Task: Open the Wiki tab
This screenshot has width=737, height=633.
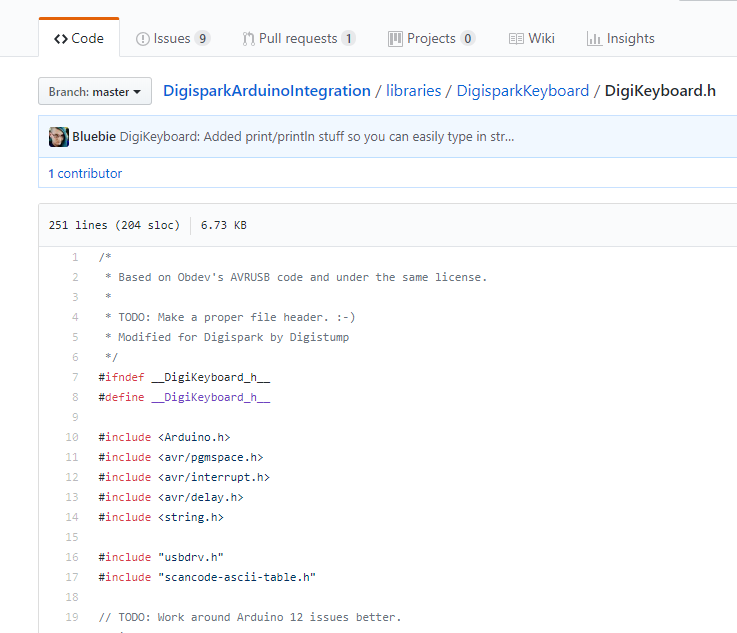Action: click(532, 39)
